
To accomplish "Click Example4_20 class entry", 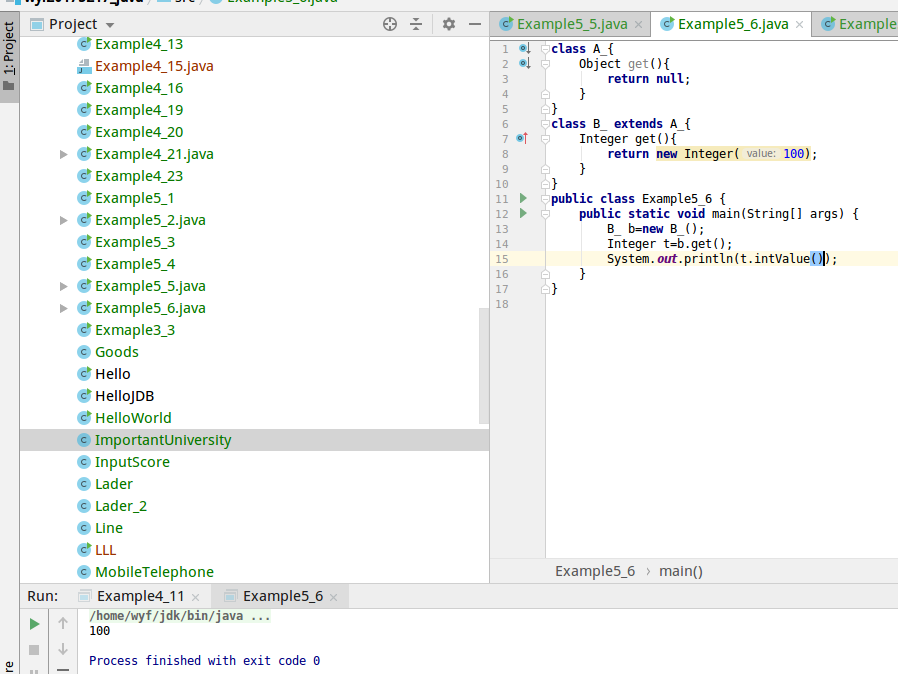I will (x=139, y=132).
